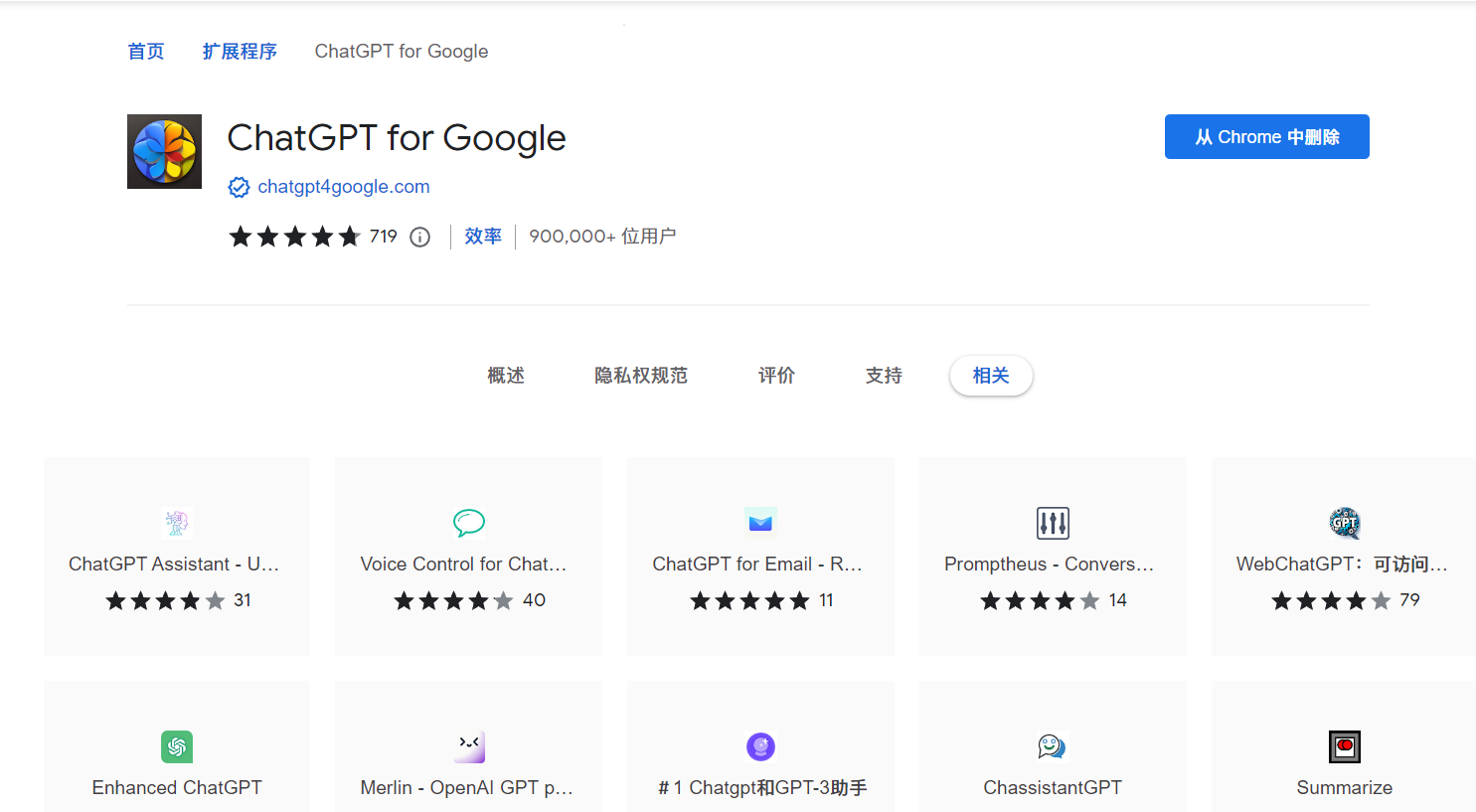Open the rating info circle icon
1476x812 pixels.
pos(420,237)
